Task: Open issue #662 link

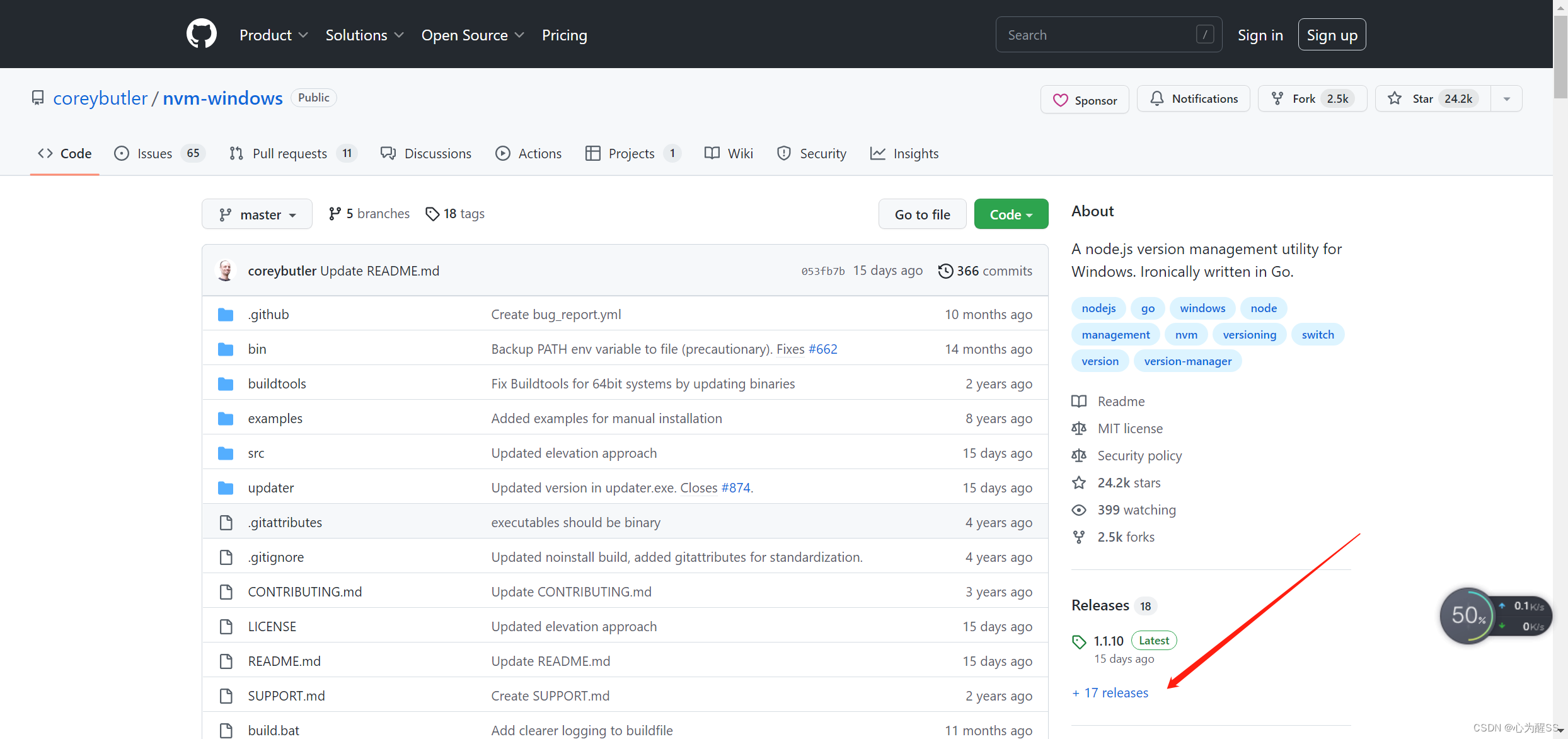Action: coord(823,349)
